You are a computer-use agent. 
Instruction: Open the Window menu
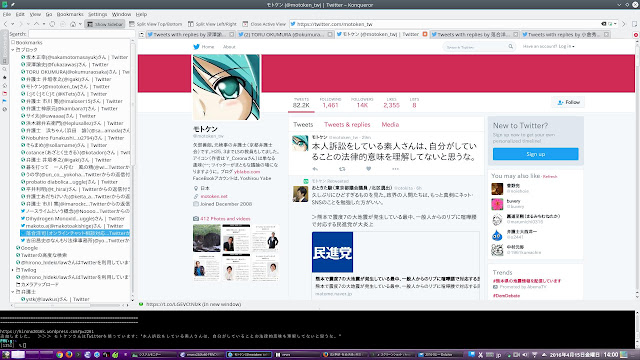[x=121, y=14]
